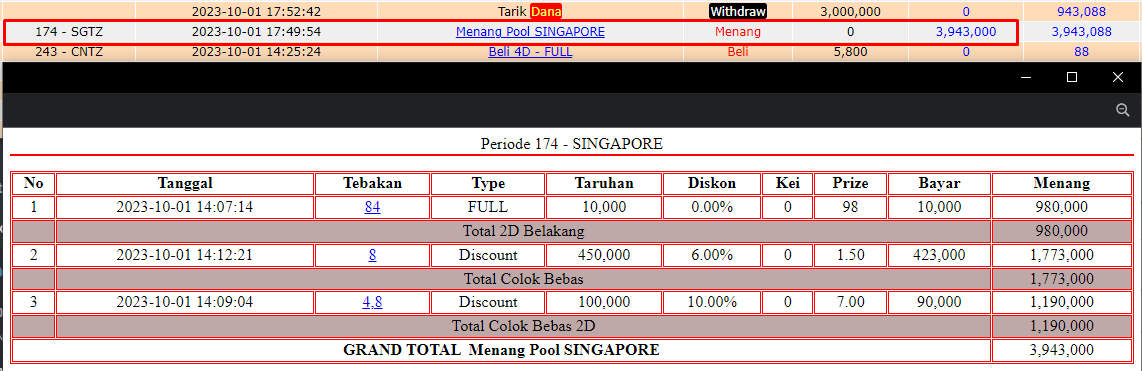This screenshot has width=1142, height=371.
Task: Click the Beli status in the CNTZ row
Action: (738, 52)
